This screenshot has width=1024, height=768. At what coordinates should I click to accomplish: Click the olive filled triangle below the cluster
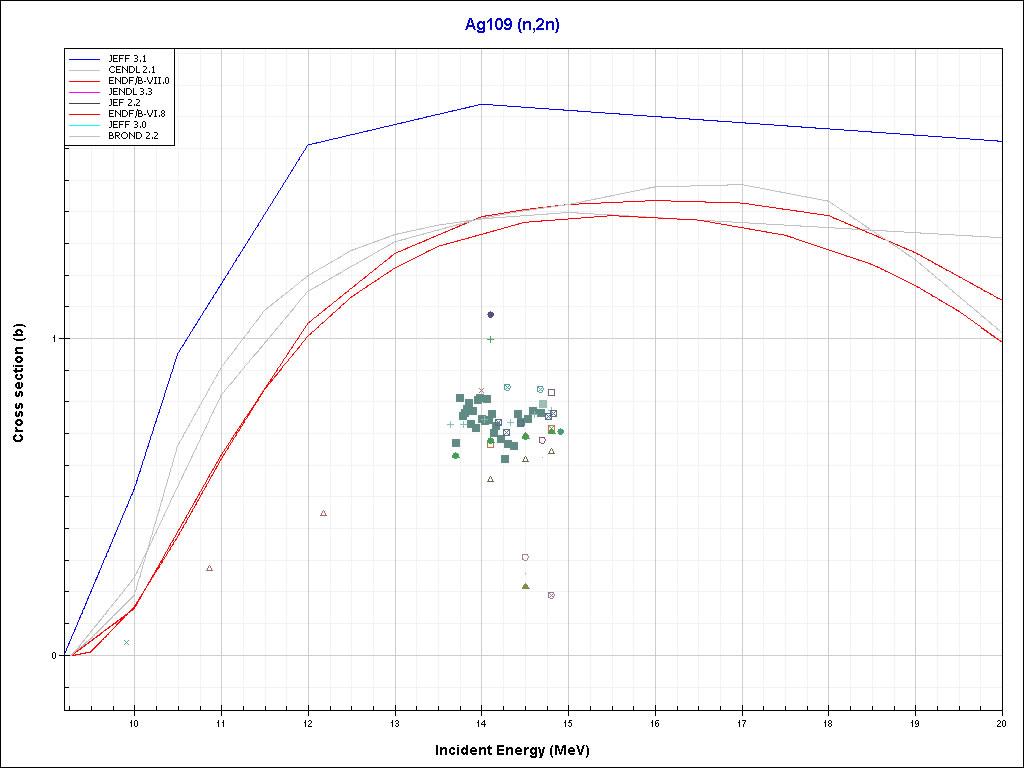(x=525, y=586)
